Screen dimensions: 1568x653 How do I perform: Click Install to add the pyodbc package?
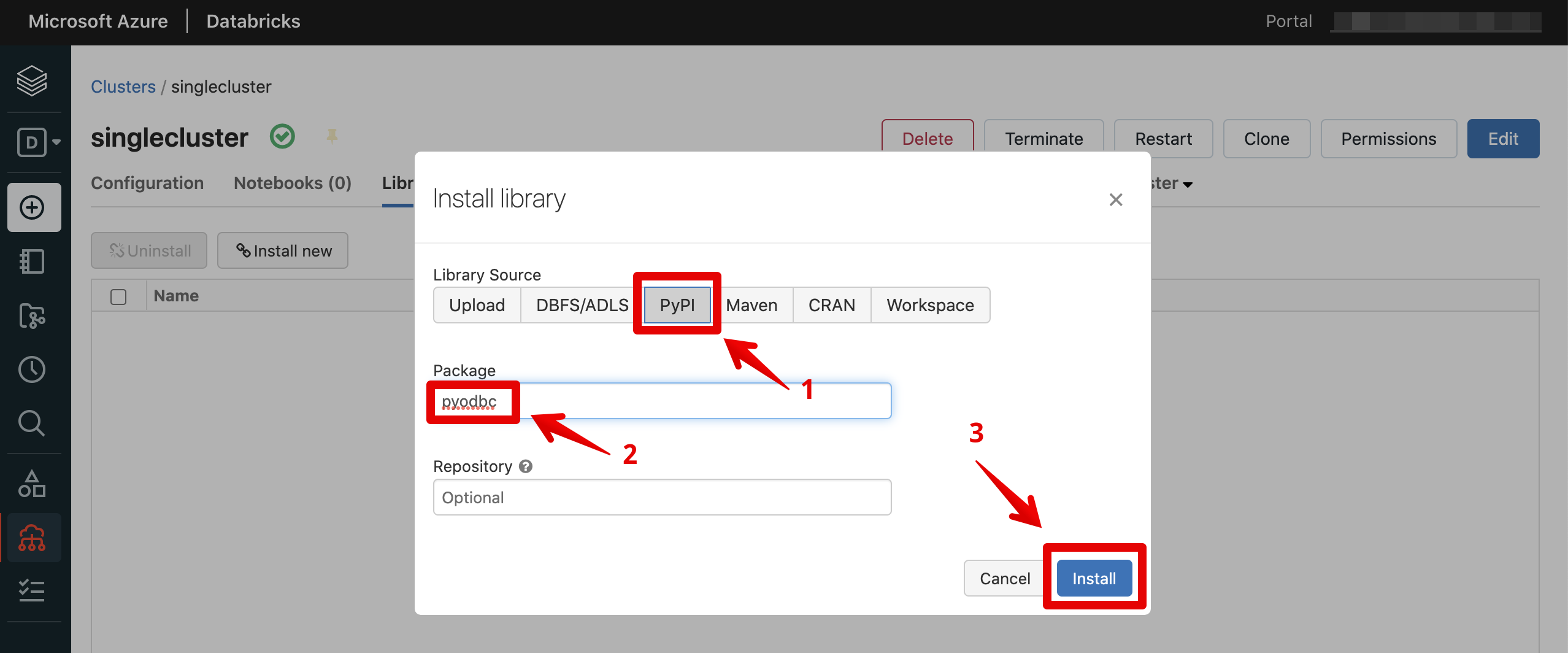[x=1094, y=578]
